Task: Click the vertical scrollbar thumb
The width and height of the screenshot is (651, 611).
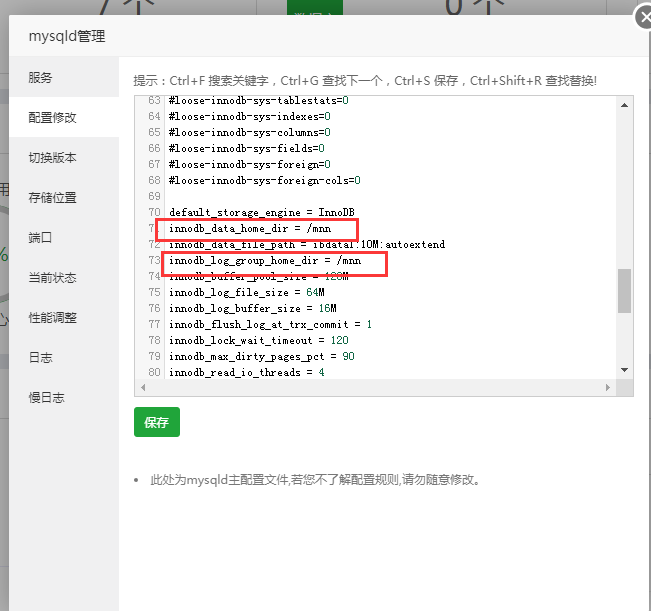Action: (624, 291)
